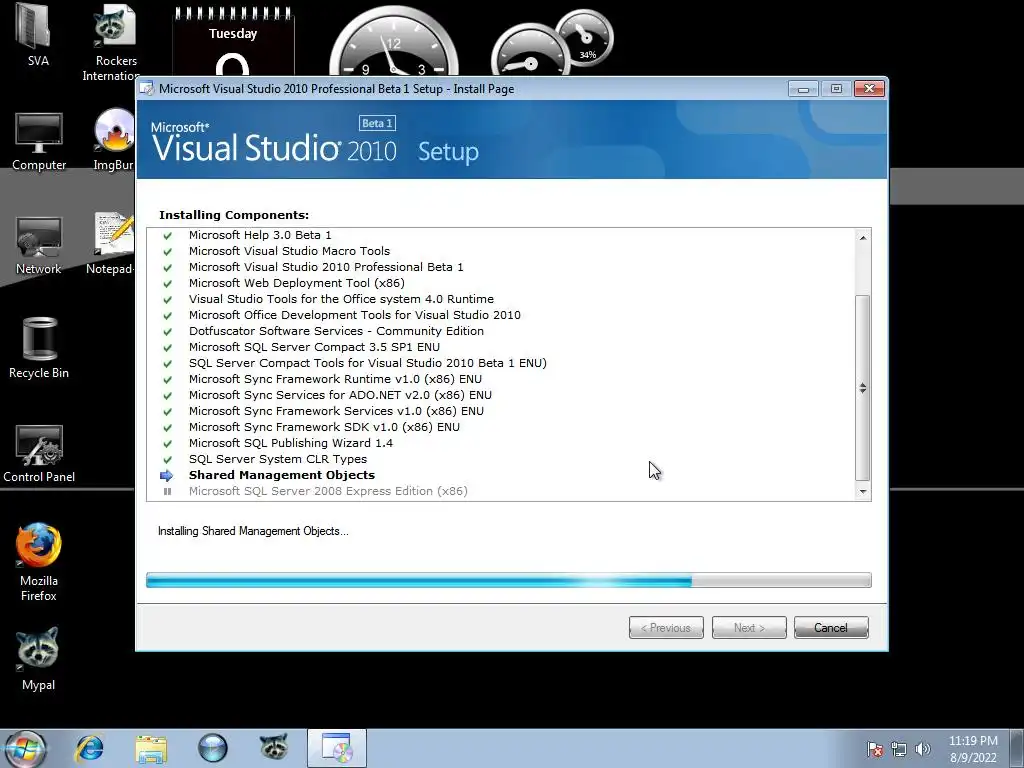Select Microsoft Sync Framework Runtime v1.0 row
This screenshot has height=768, width=1024.
pyautogui.click(x=335, y=379)
